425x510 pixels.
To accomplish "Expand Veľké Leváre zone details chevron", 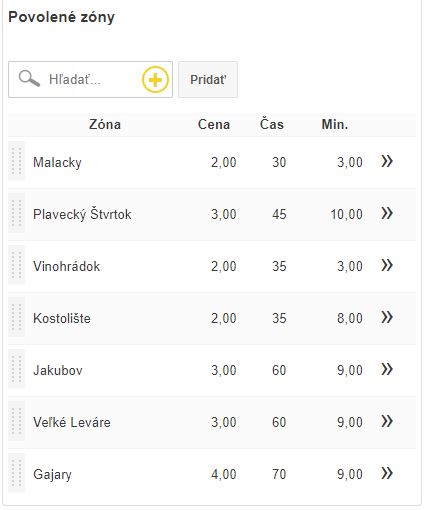I will tap(387, 421).
